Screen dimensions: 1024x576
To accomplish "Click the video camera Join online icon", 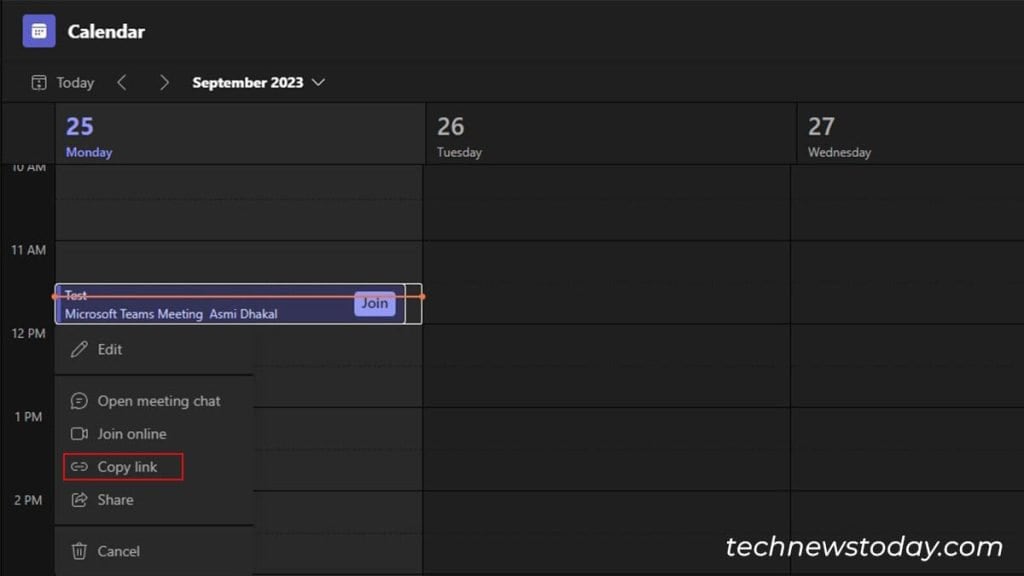I will click(80, 434).
